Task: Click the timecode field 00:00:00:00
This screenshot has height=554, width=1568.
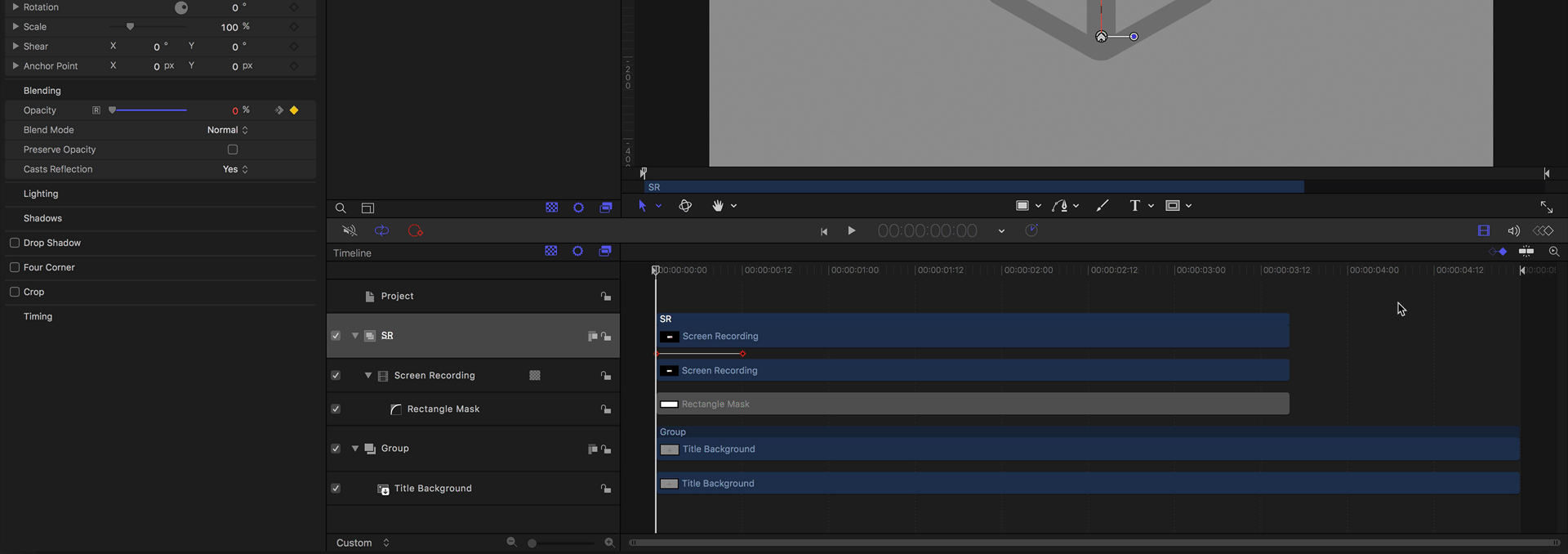Action: (928, 231)
